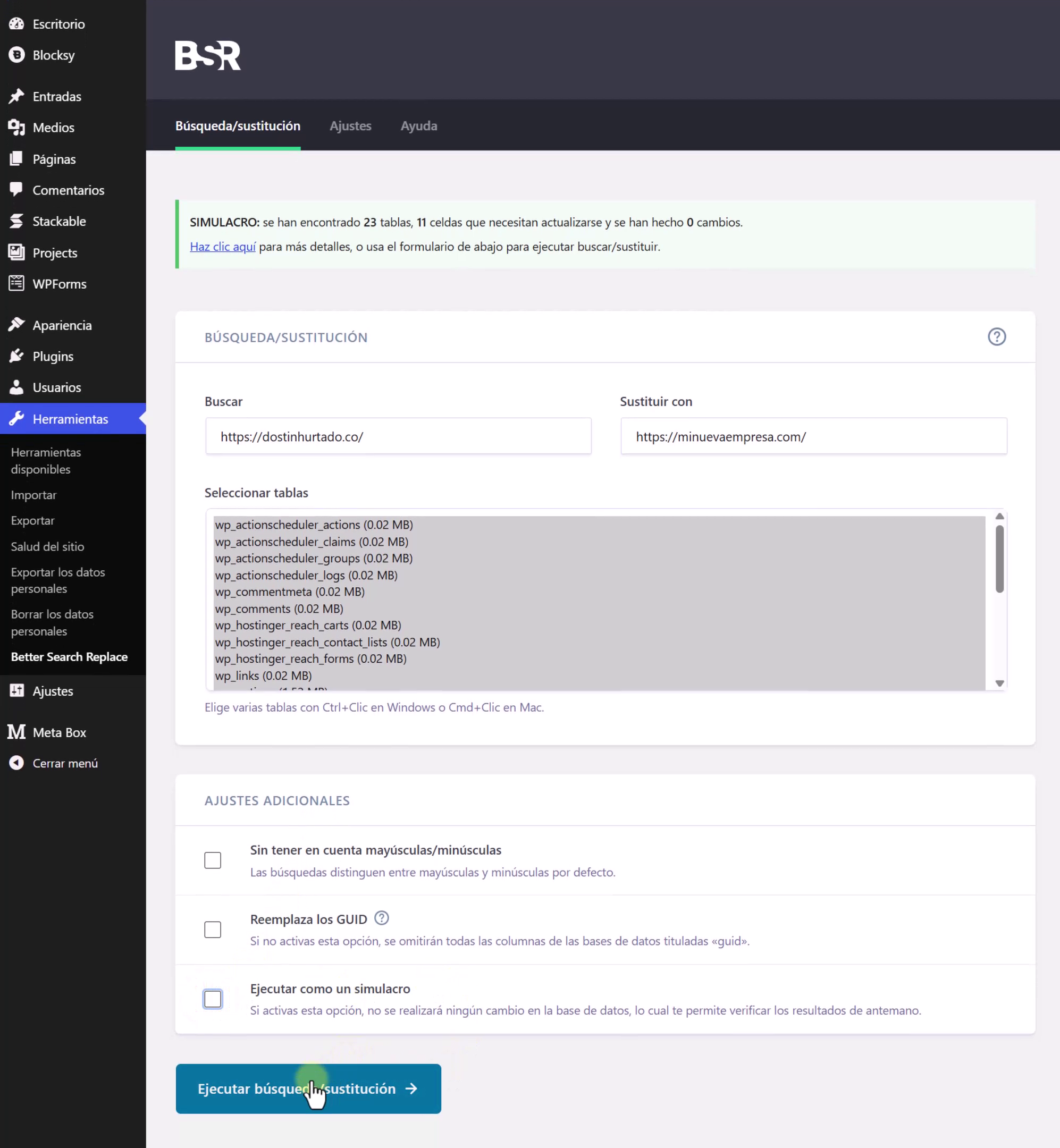Screen dimensions: 1060x1148
Task: Click the Páginas pages icon
Action: coord(16,159)
